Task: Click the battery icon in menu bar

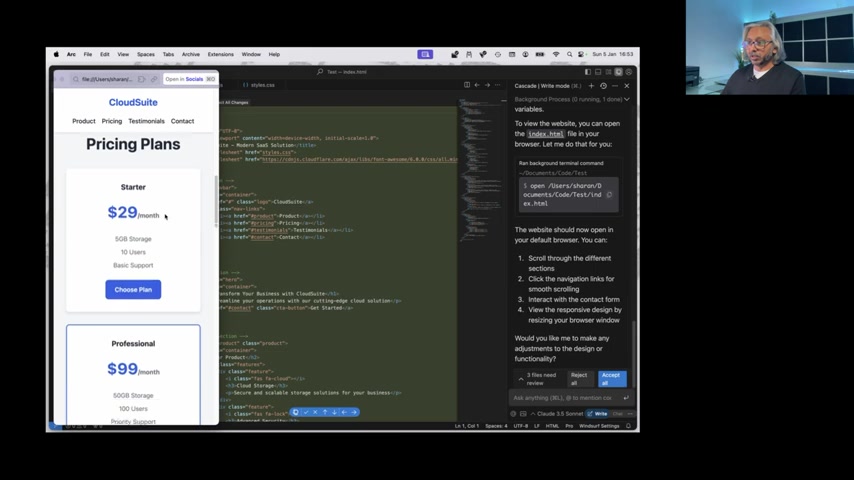Action: (540, 54)
